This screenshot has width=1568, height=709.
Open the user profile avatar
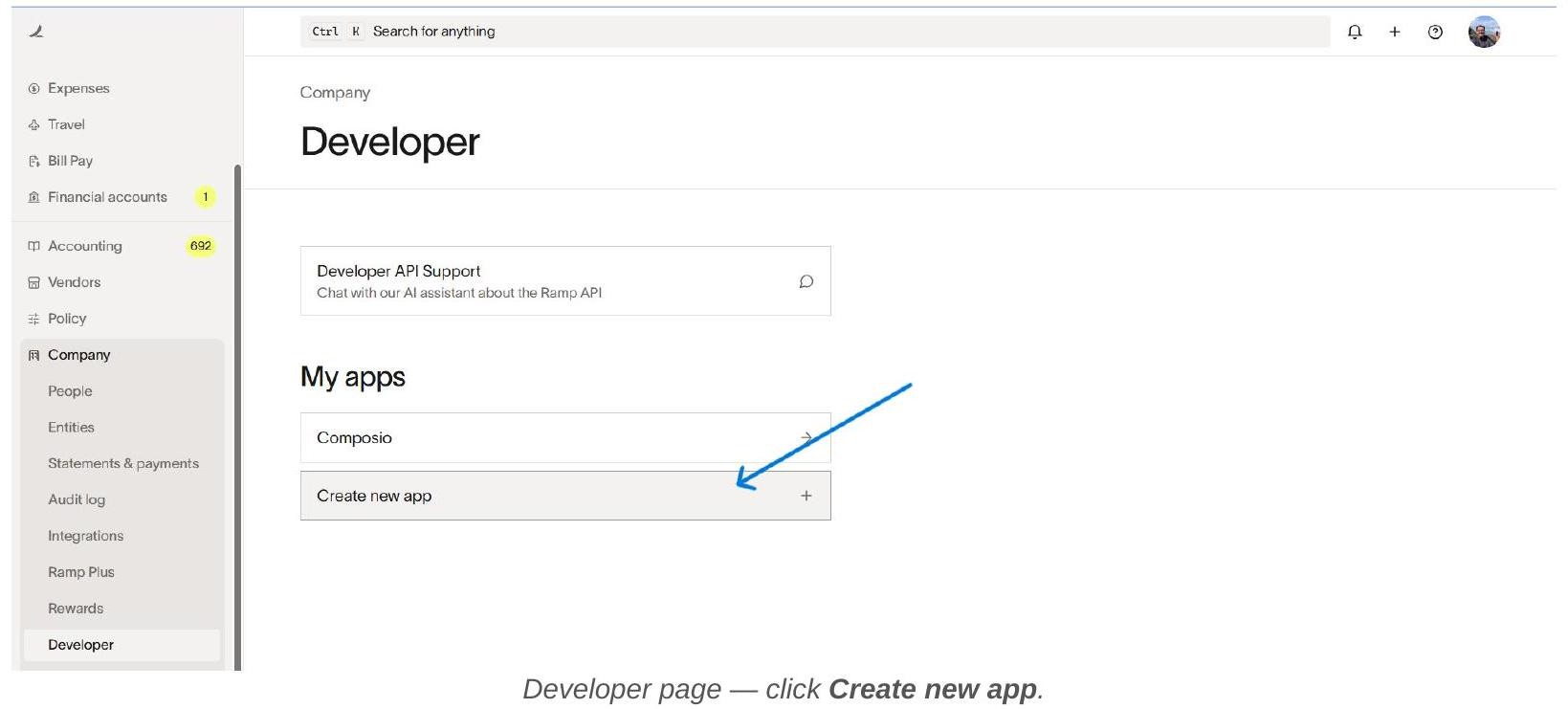pos(1484,32)
